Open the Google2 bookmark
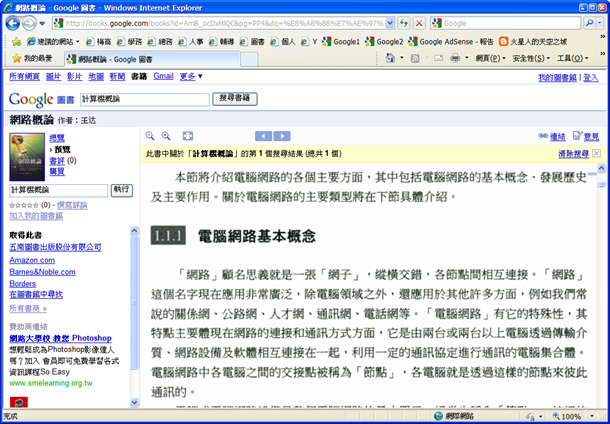Image resolution: width=610 pixels, height=424 pixels. (x=384, y=42)
